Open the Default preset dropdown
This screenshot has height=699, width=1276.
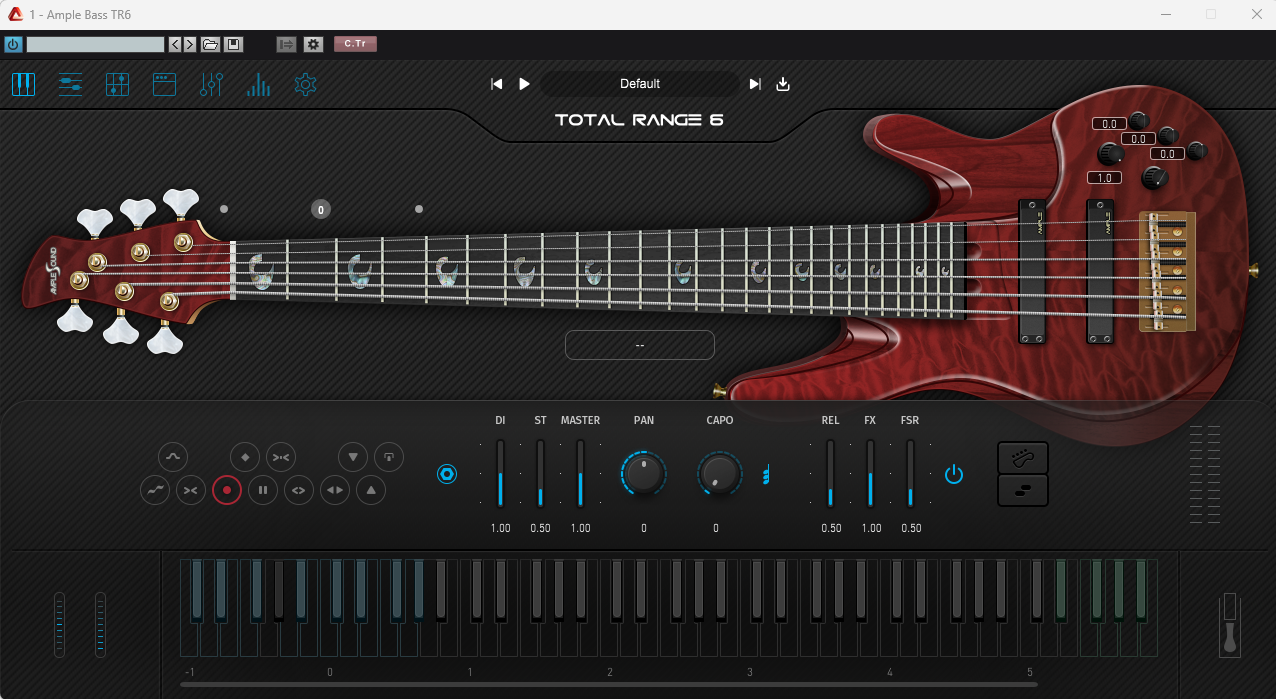click(x=640, y=84)
